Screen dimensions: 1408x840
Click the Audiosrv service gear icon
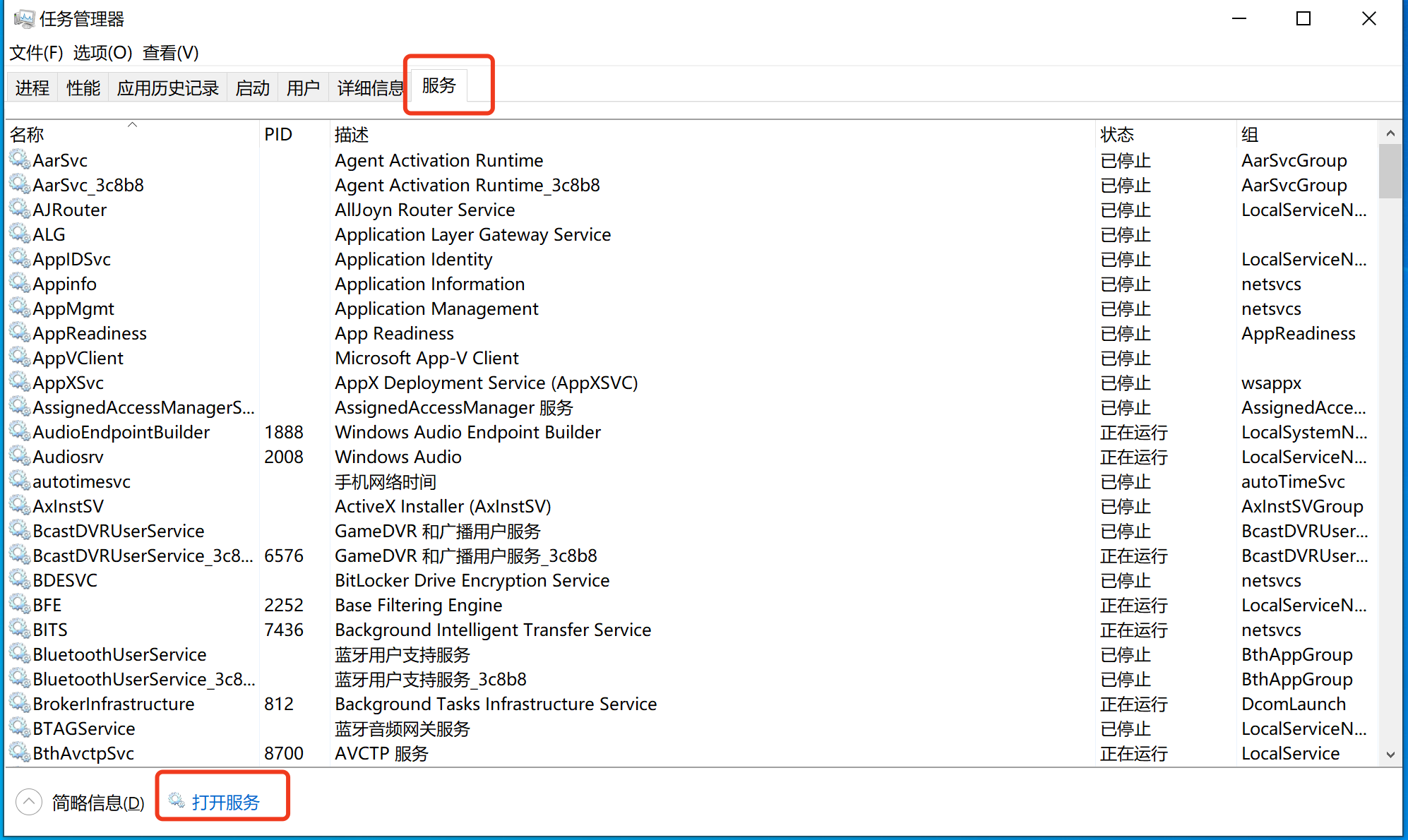[x=19, y=457]
